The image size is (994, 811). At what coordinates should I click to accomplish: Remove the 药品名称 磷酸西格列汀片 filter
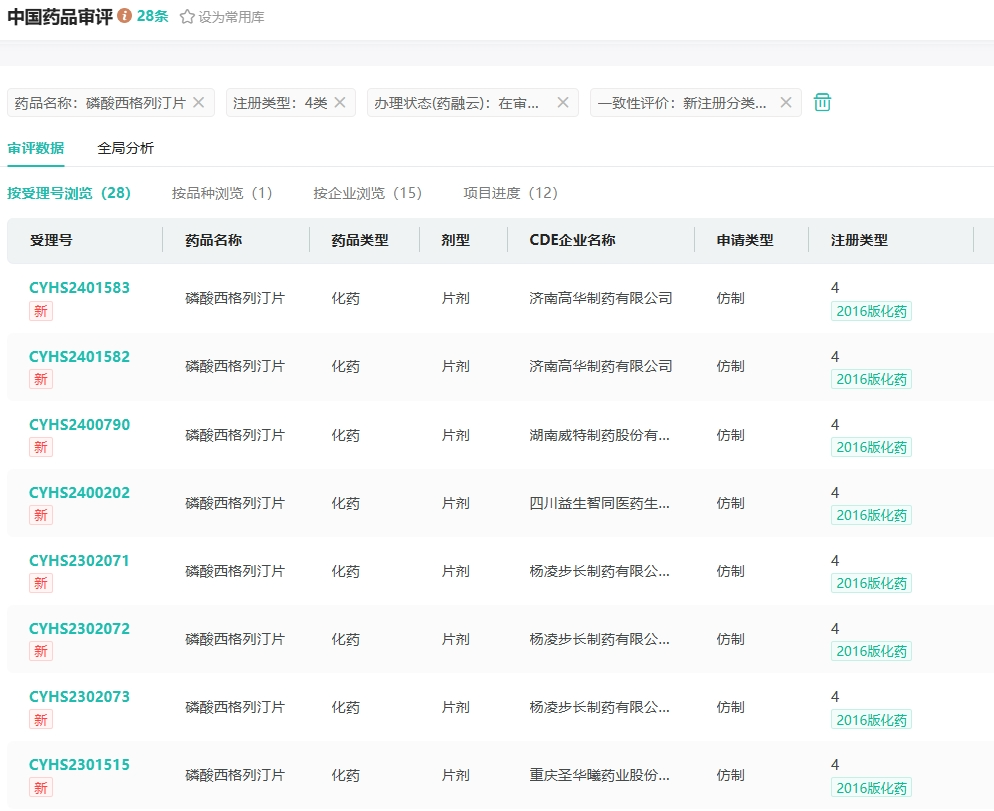pyautogui.click(x=198, y=102)
